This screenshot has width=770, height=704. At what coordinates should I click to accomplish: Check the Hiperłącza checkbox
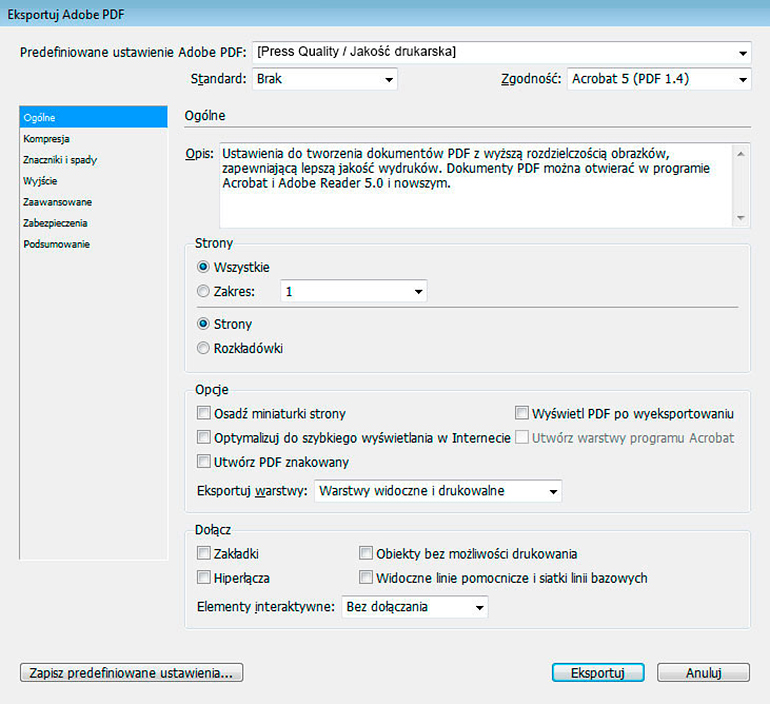(x=203, y=577)
